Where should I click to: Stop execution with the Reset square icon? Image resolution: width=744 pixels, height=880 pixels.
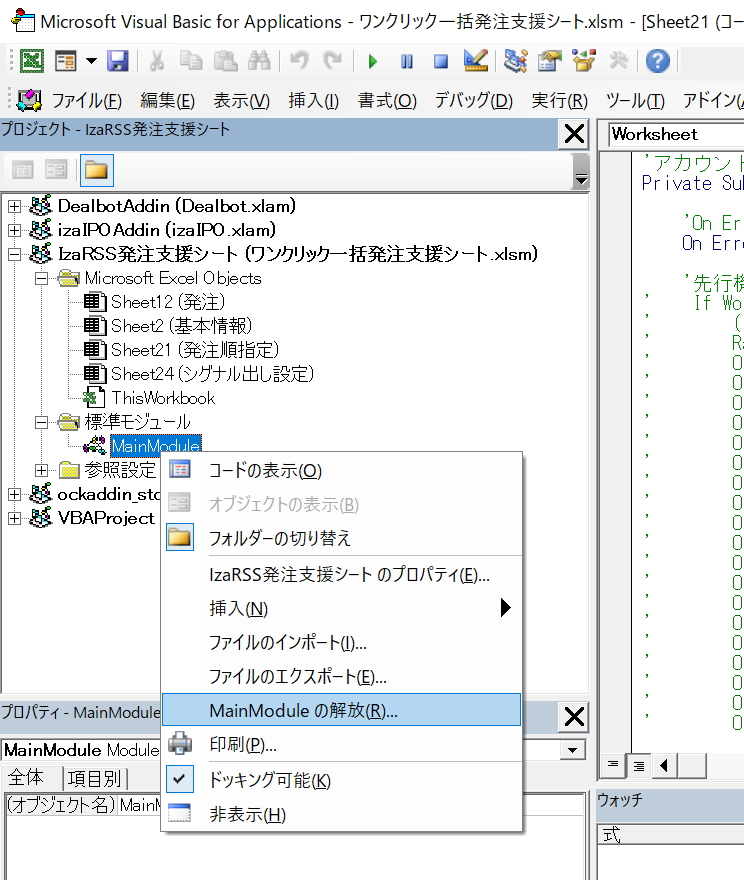pyautogui.click(x=441, y=61)
